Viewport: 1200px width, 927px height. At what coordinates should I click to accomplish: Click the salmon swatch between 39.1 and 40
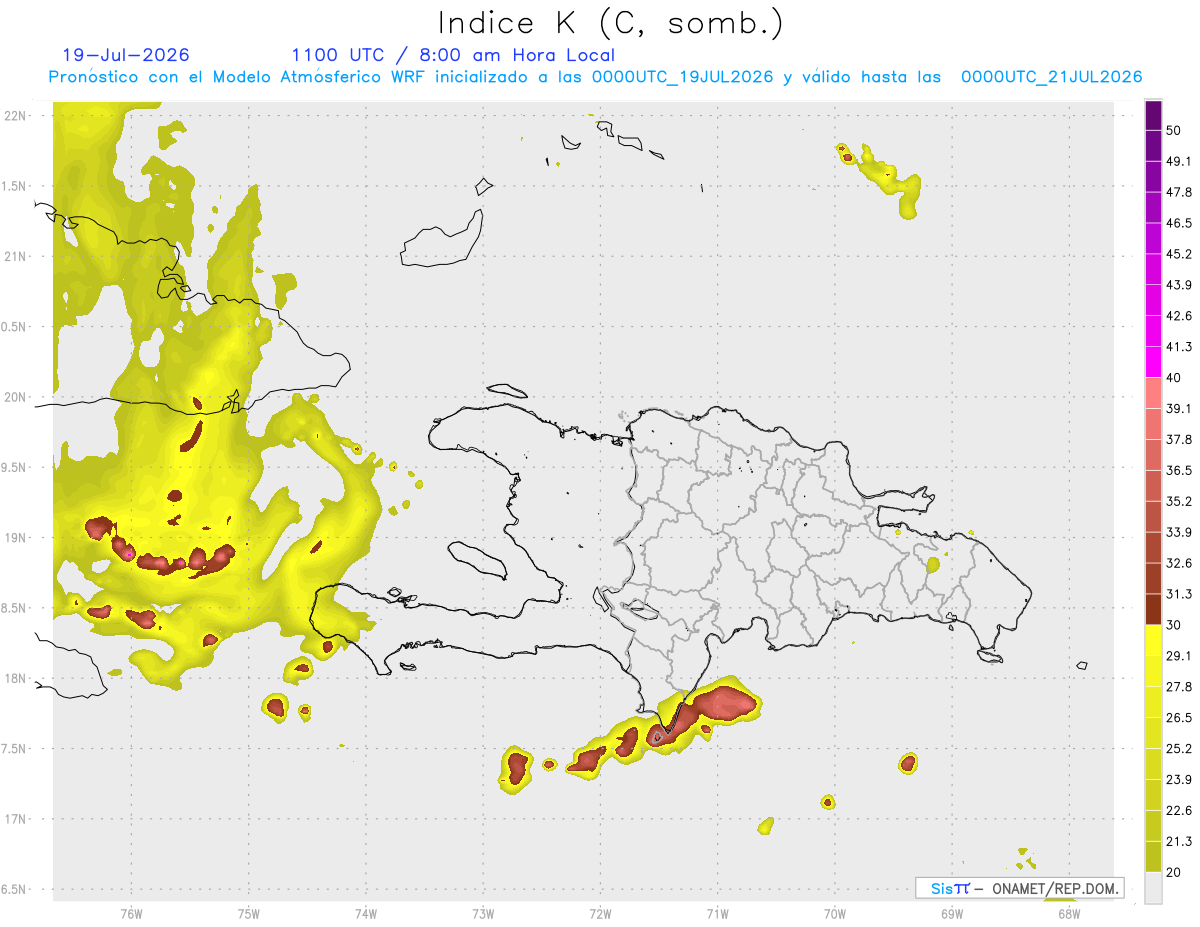click(1153, 393)
